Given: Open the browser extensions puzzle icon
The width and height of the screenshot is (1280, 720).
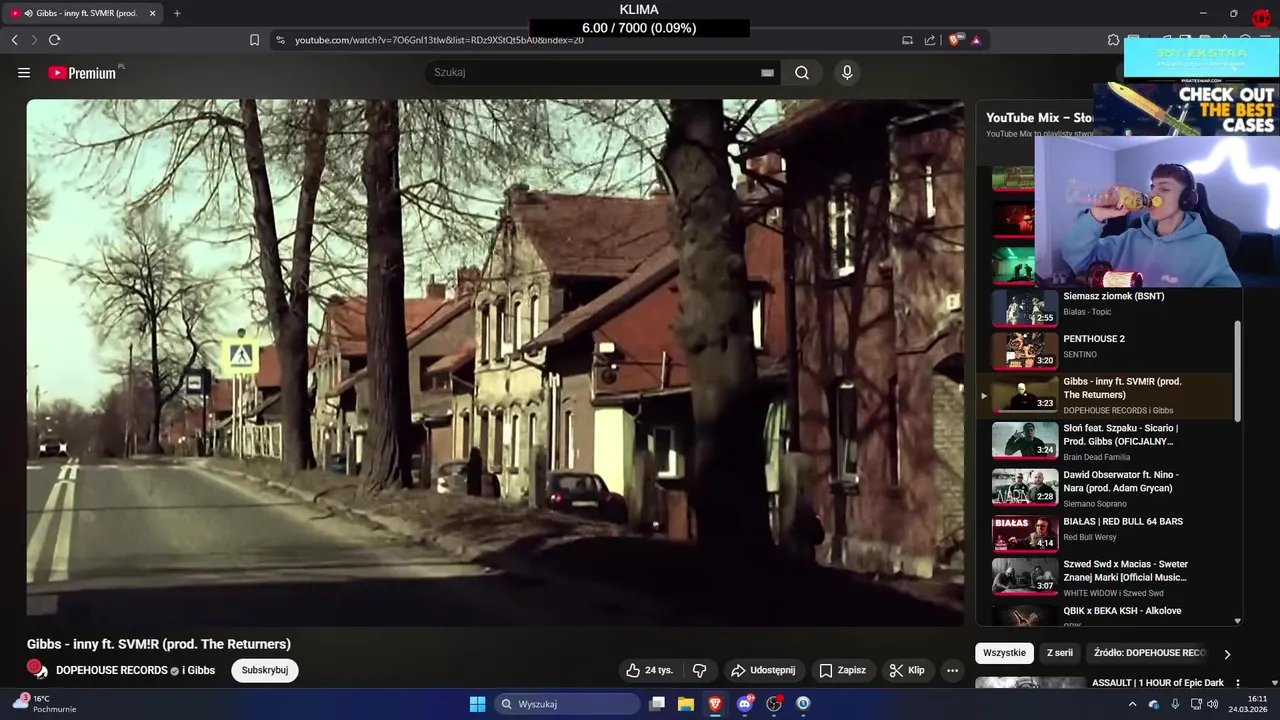Looking at the screenshot, I should [1113, 40].
